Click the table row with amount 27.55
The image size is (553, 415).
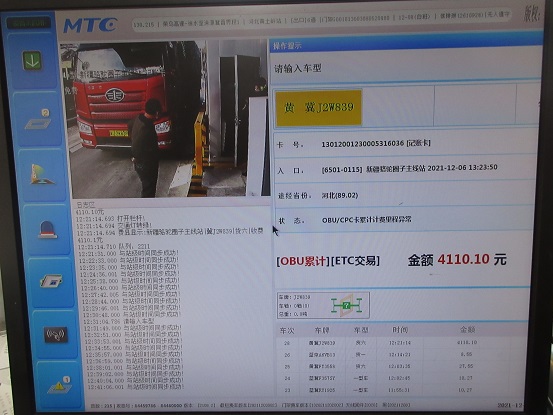tap(402, 366)
